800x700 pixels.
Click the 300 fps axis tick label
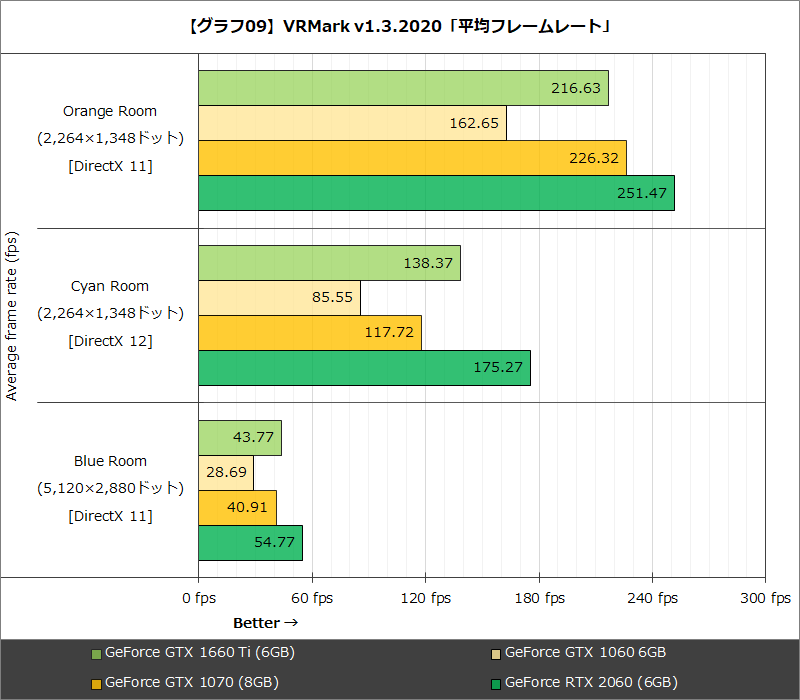pyautogui.click(x=763, y=597)
